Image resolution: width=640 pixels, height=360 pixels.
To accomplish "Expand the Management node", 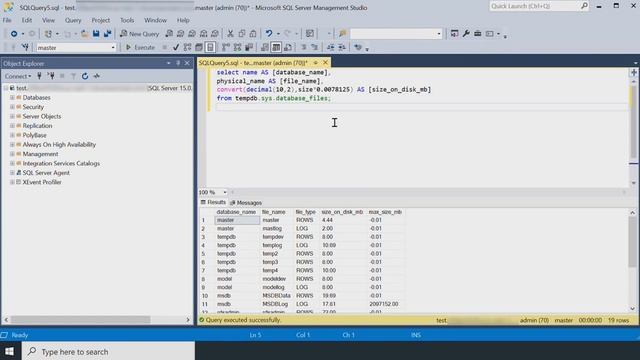I will click(x=12, y=154).
